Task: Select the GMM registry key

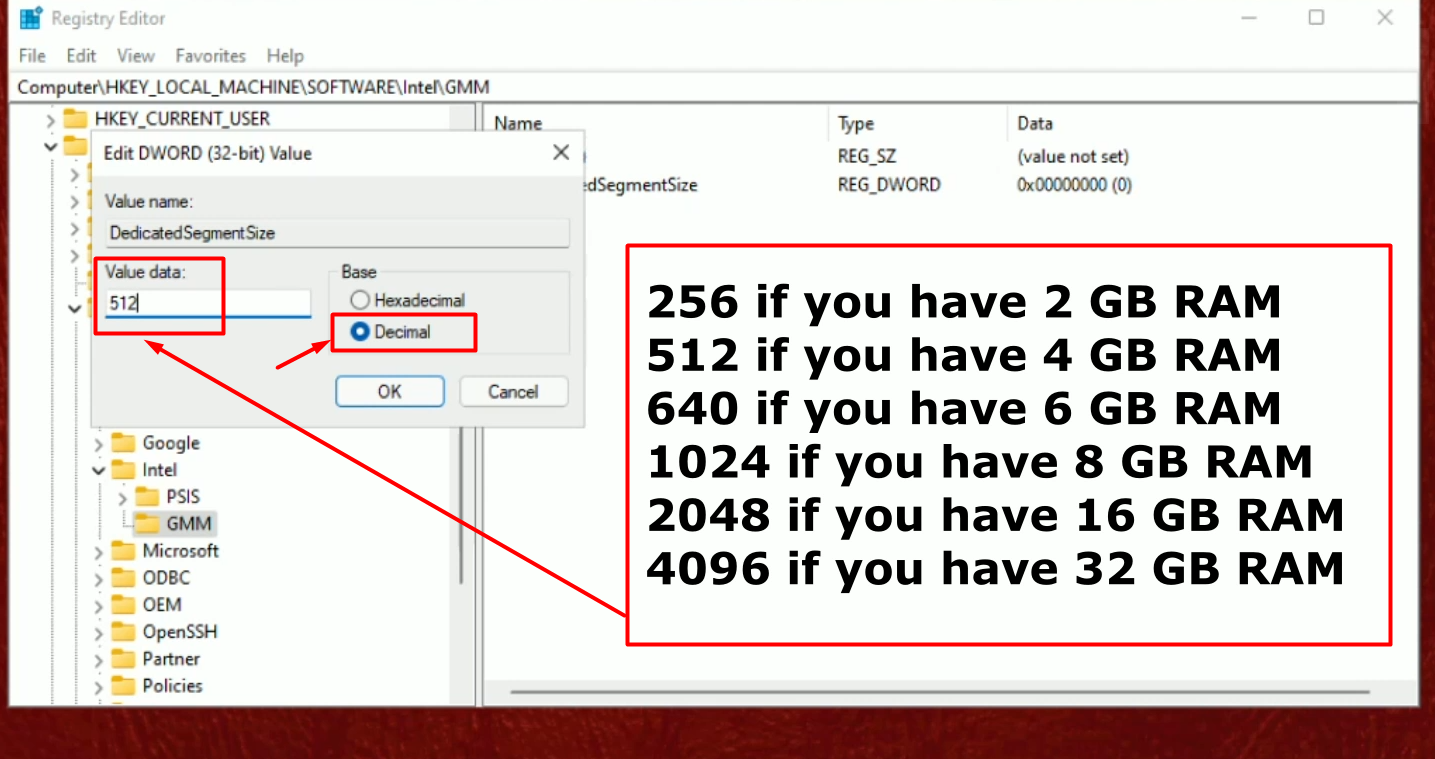Action: tap(188, 523)
